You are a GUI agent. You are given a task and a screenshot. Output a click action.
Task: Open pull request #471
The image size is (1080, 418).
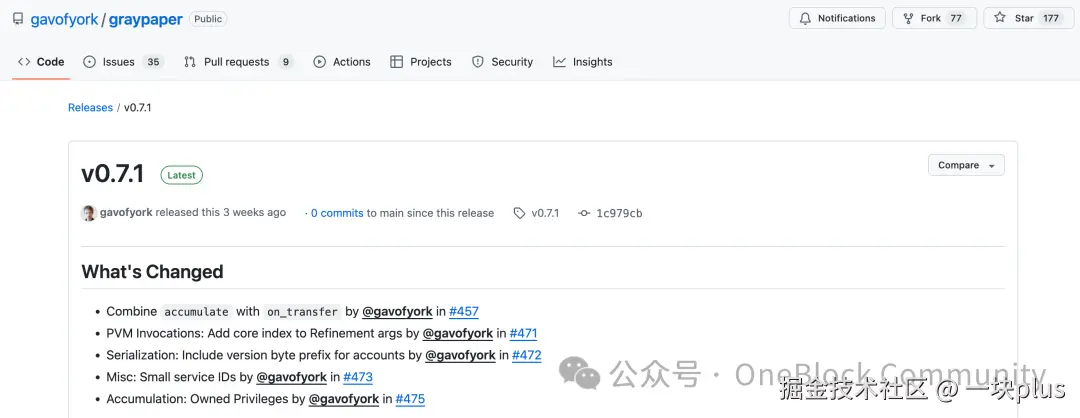pos(523,334)
